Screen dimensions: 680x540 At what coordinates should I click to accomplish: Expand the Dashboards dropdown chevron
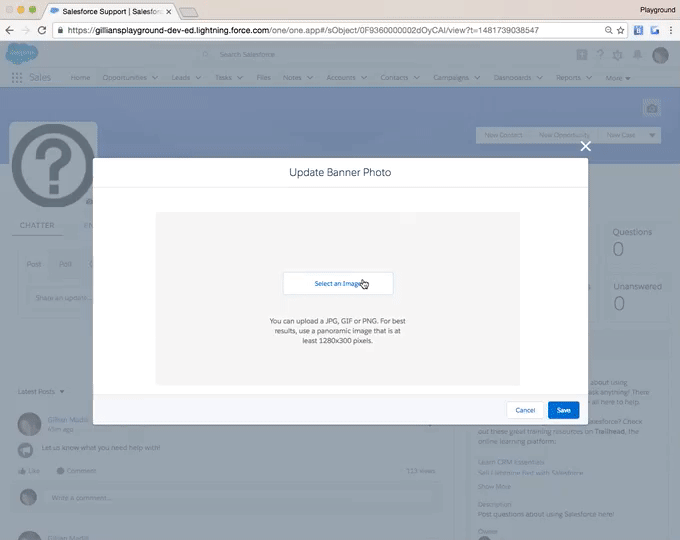pyautogui.click(x=539, y=78)
